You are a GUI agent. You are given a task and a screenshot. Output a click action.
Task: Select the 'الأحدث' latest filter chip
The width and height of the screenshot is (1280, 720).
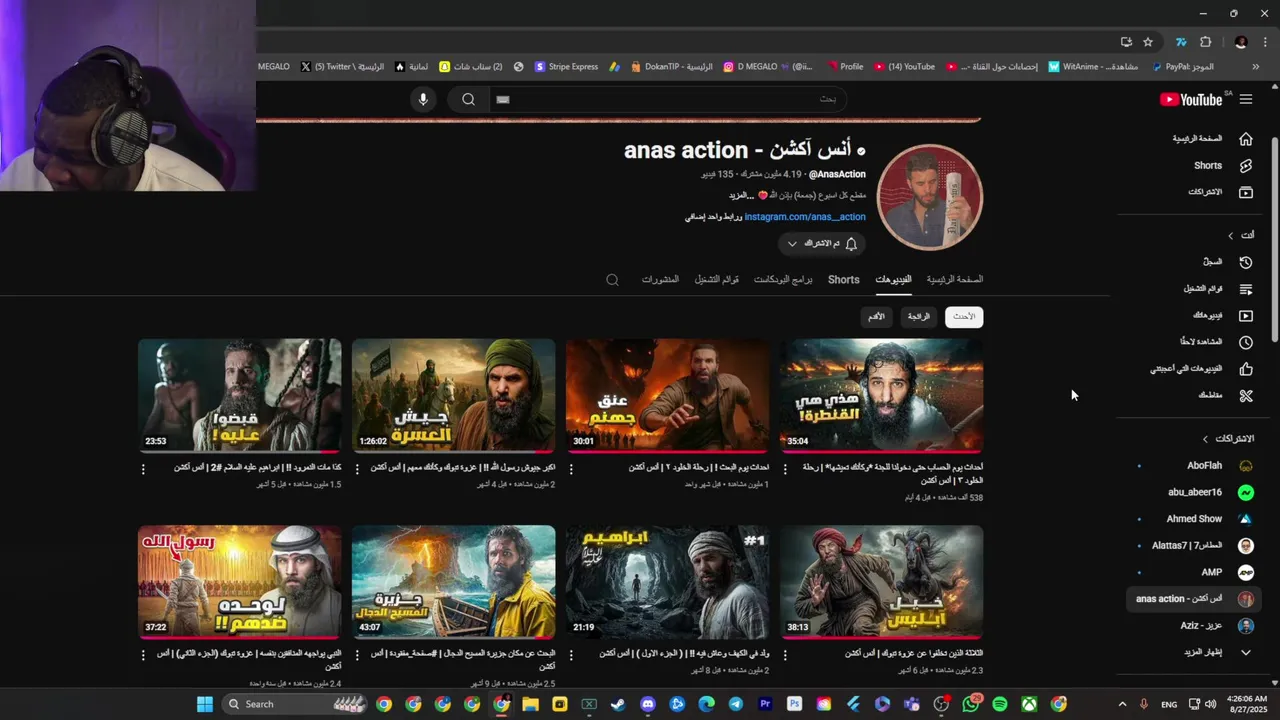tap(964, 317)
